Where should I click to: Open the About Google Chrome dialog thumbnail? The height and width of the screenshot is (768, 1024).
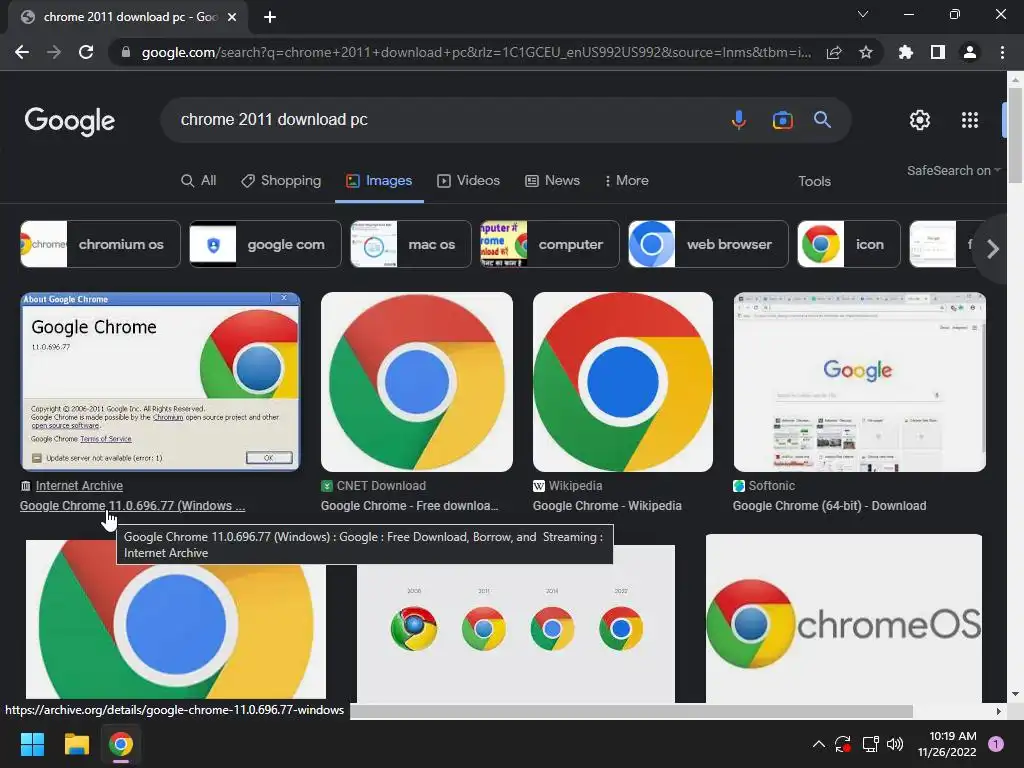pos(161,381)
